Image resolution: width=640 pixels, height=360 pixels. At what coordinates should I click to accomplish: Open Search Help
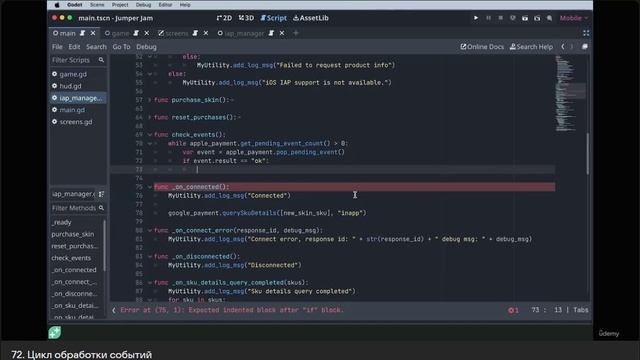click(531, 47)
